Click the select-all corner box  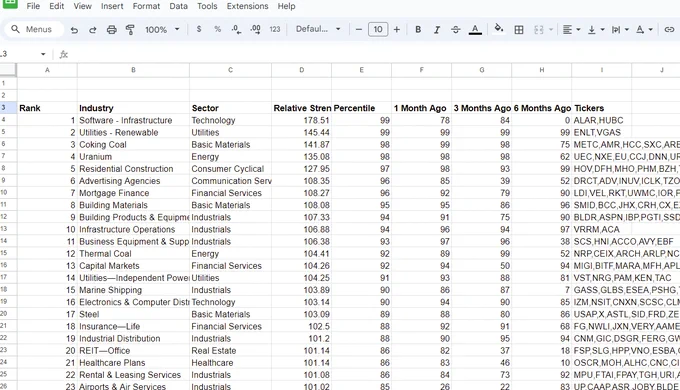tap(8, 70)
